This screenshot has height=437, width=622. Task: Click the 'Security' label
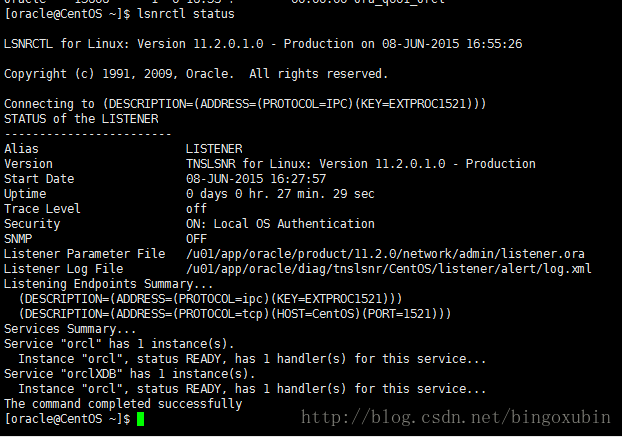pyautogui.click(x=32, y=224)
